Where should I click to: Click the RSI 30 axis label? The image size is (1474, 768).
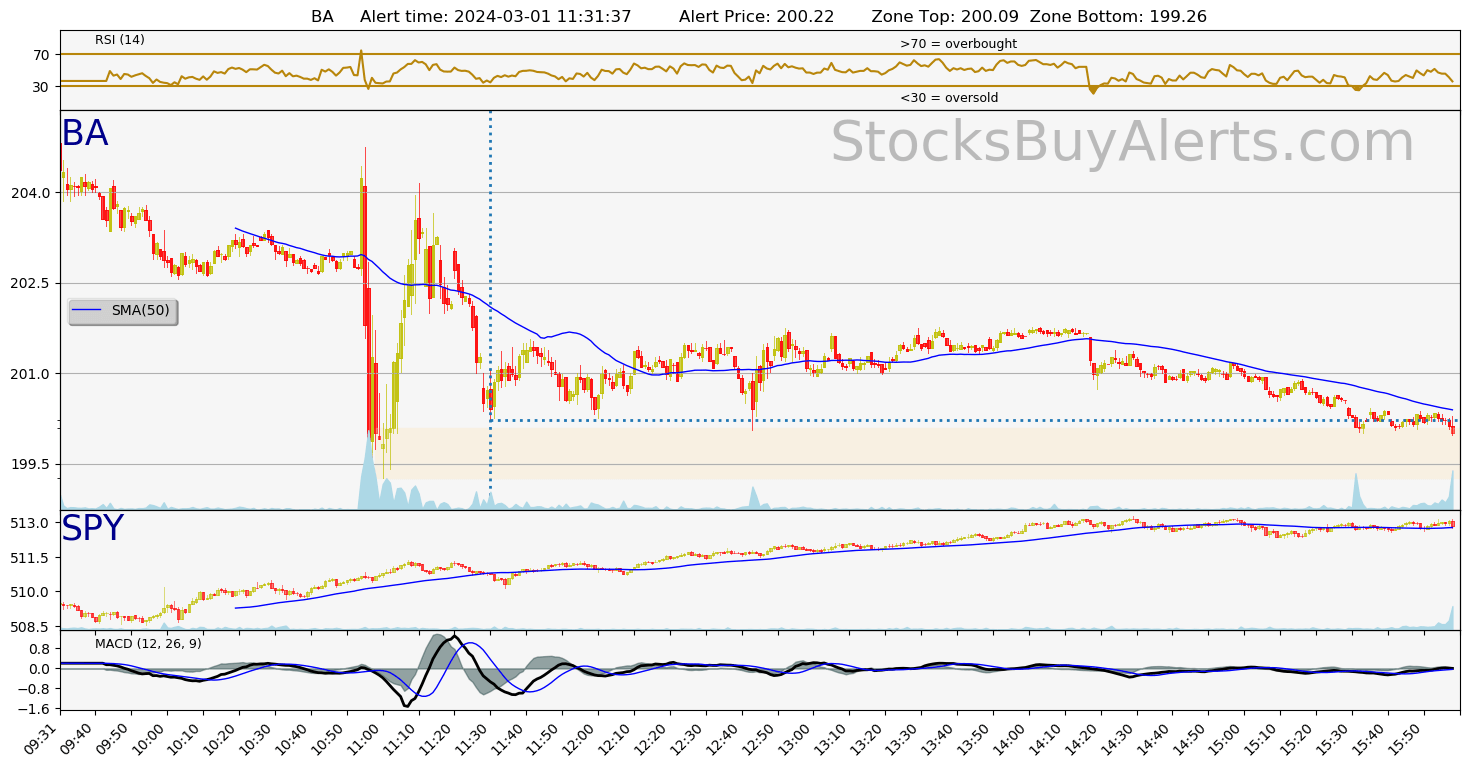pos(41,87)
